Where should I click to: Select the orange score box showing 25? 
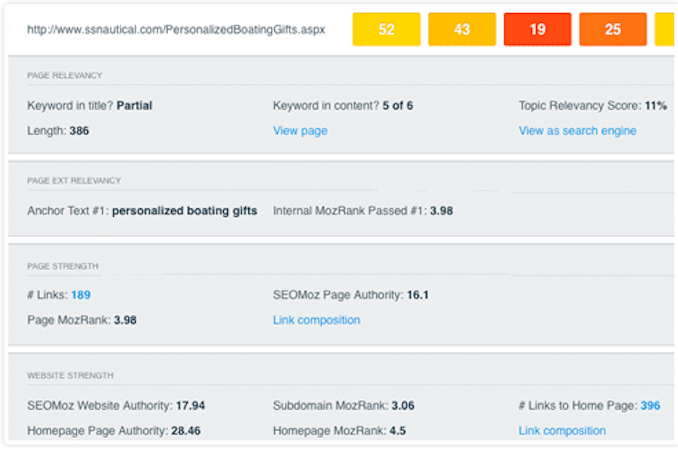click(612, 30)
